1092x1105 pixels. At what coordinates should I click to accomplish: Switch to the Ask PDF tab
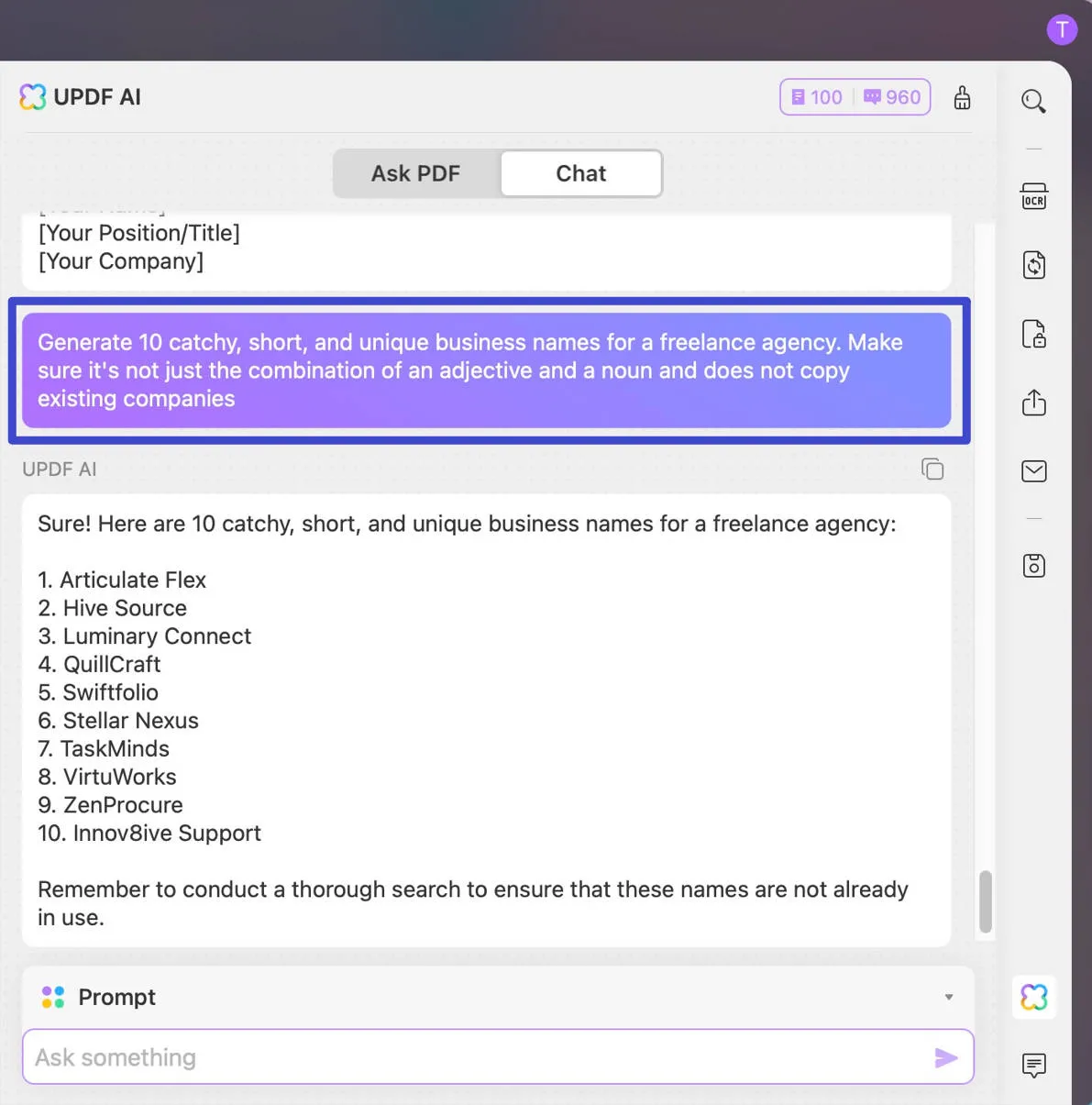pyautogui.click(x=415, y=173)
